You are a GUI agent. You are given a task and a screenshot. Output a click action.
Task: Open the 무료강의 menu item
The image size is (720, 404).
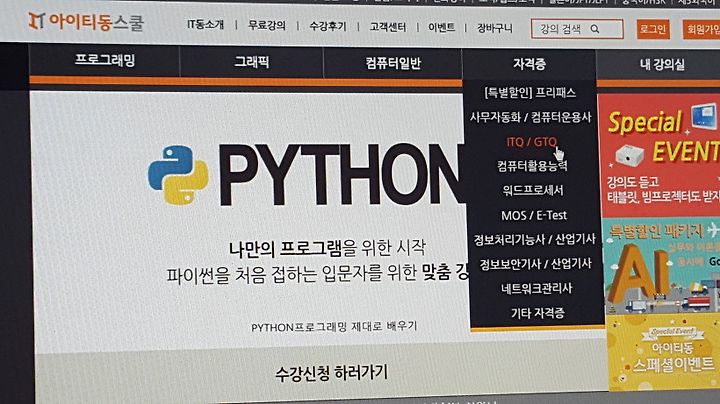pos(267,25)
